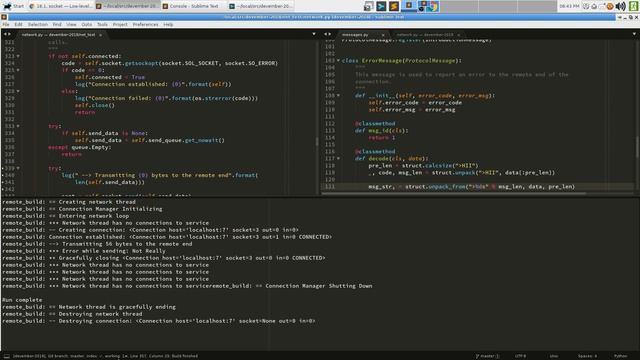The width and height of the screenshot is (640, 360).
Task: Open the Goto menu
Action: click(x=87, y=24)
